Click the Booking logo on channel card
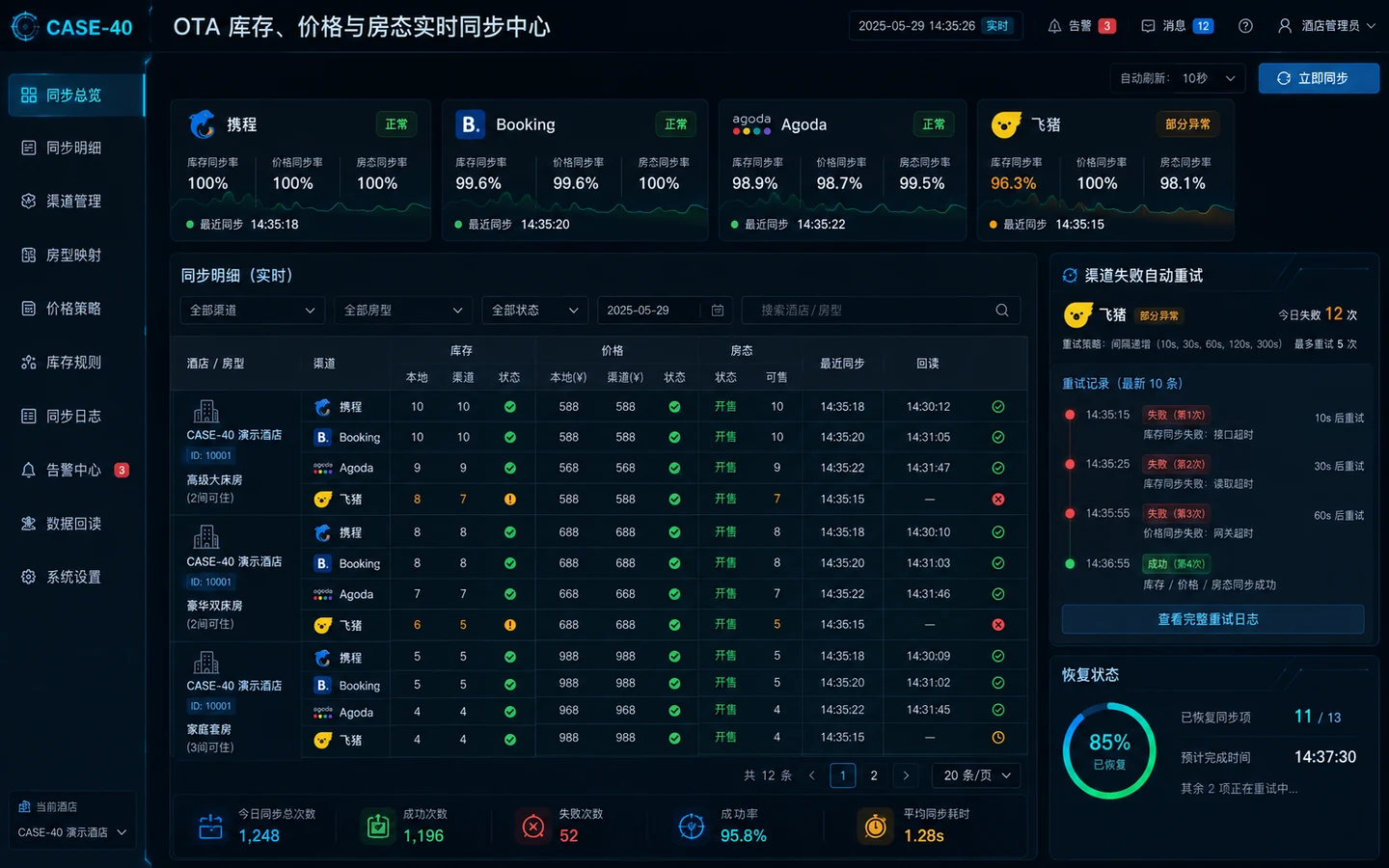 point(470,124)
